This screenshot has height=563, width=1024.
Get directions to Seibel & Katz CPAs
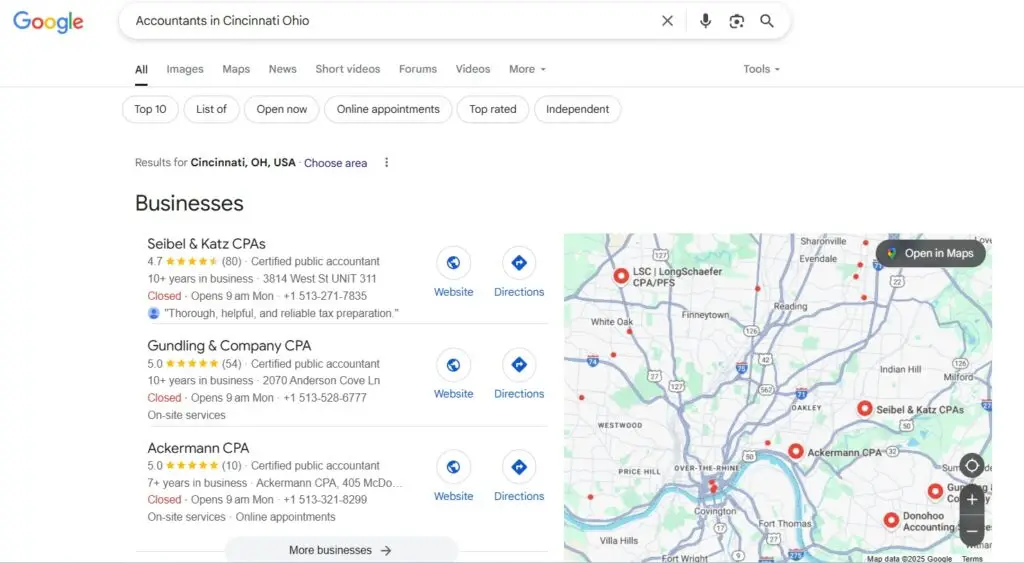(519, 263)
